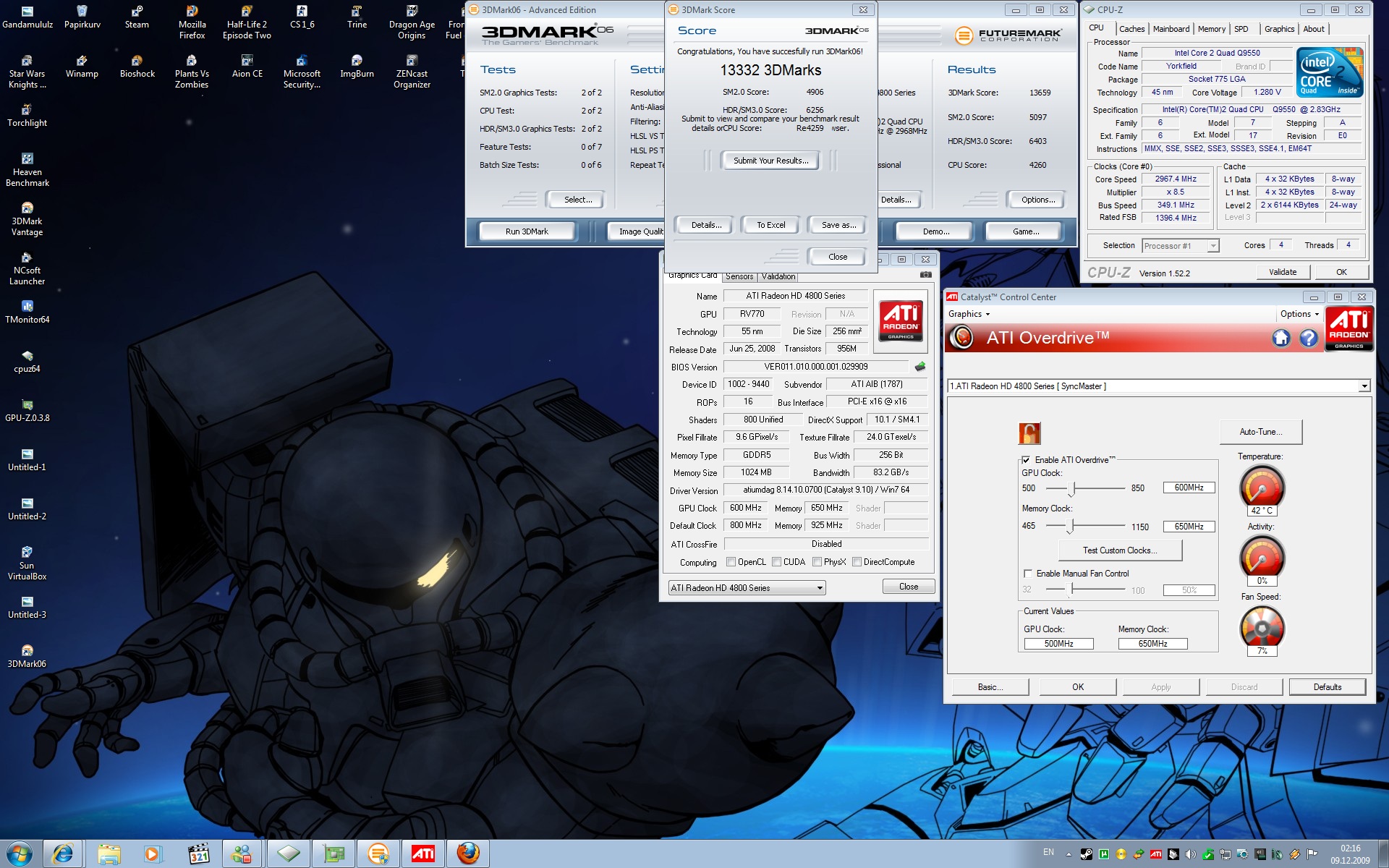1389x868 pixels.
Task: Show hidden system tray icons arrow
Action: (x=1069, y=854)
